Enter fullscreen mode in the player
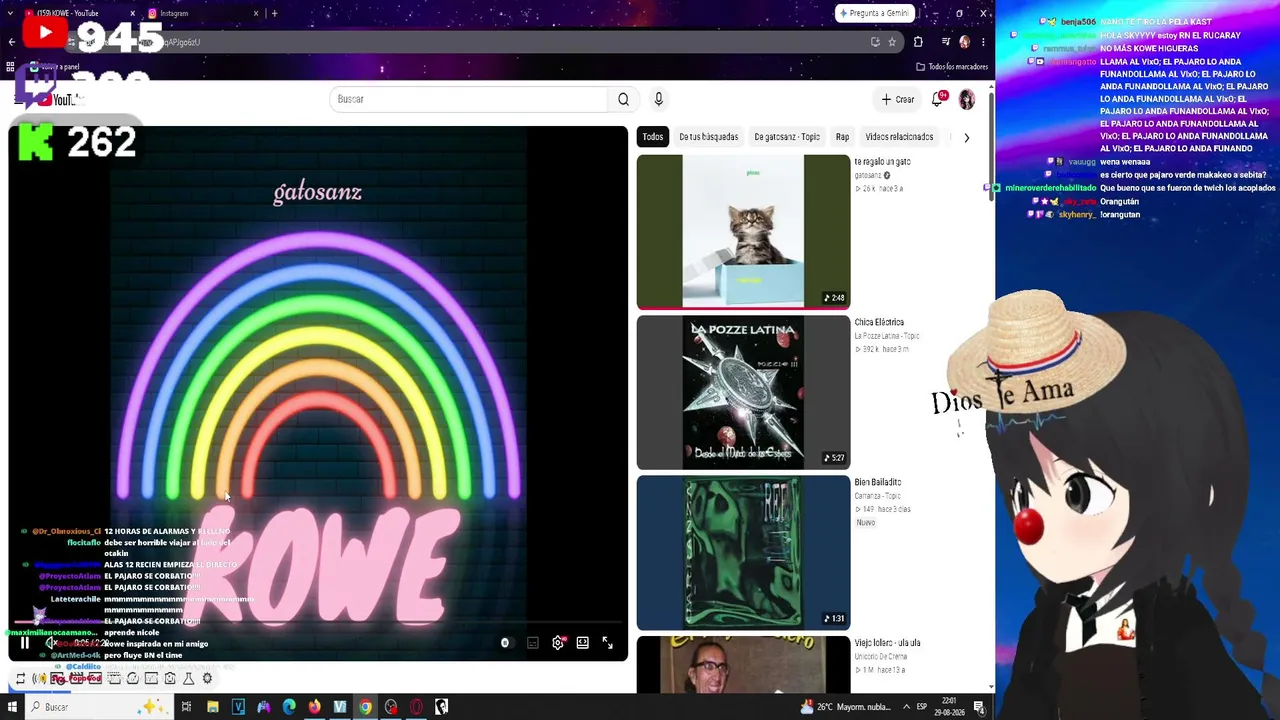1280x720 pixels. click(x=607, y=643)
